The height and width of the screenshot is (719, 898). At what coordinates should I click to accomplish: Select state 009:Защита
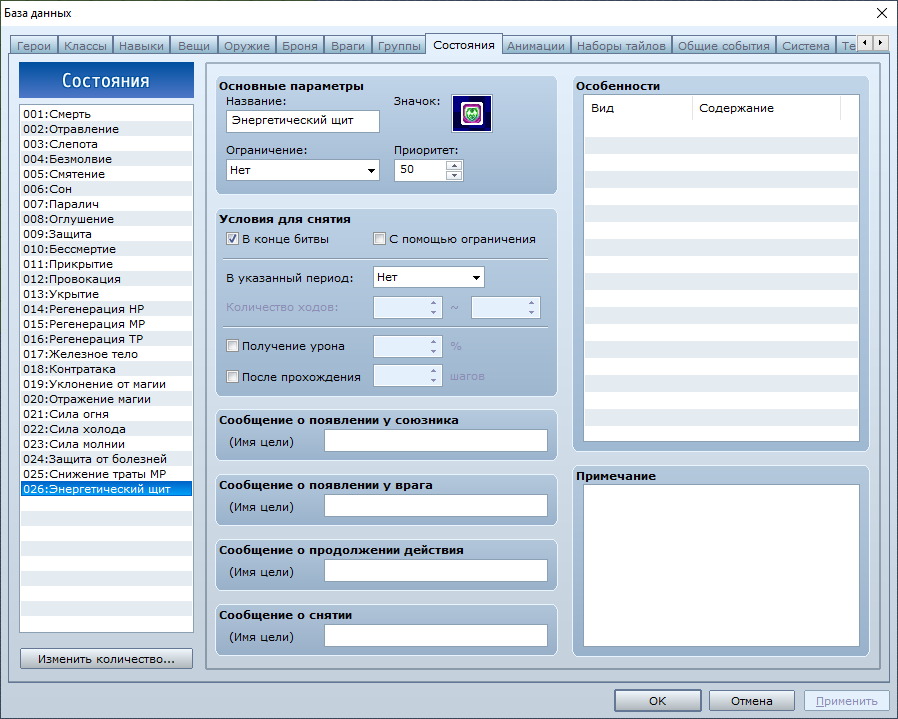point(107,234)
